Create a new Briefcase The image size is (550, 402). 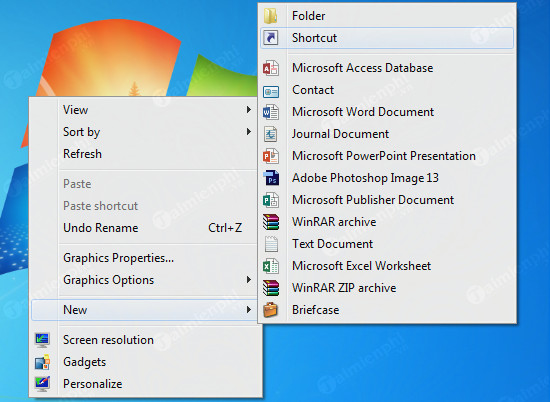[387, 310]
